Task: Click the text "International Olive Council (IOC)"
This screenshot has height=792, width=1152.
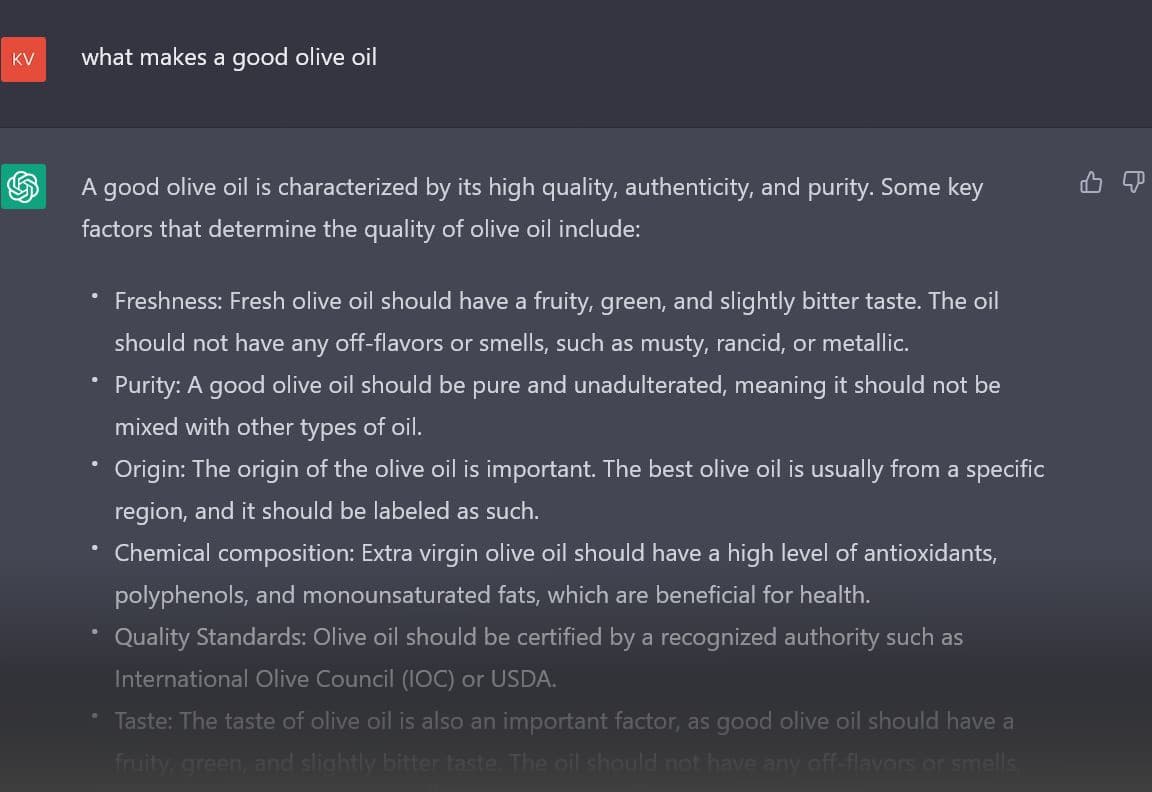Action: (284, 679)
